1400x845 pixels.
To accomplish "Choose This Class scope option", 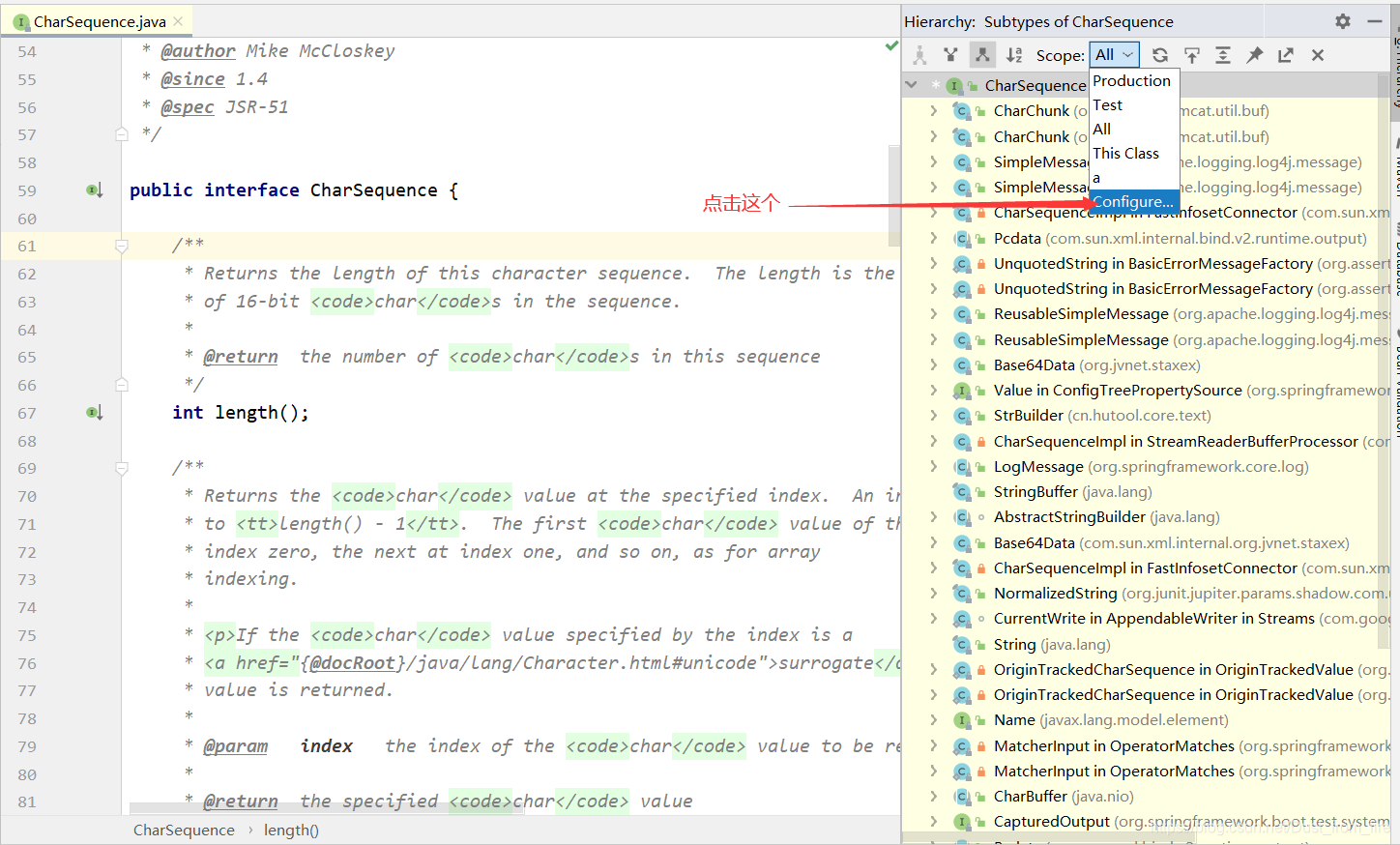I will (1134, 154).
